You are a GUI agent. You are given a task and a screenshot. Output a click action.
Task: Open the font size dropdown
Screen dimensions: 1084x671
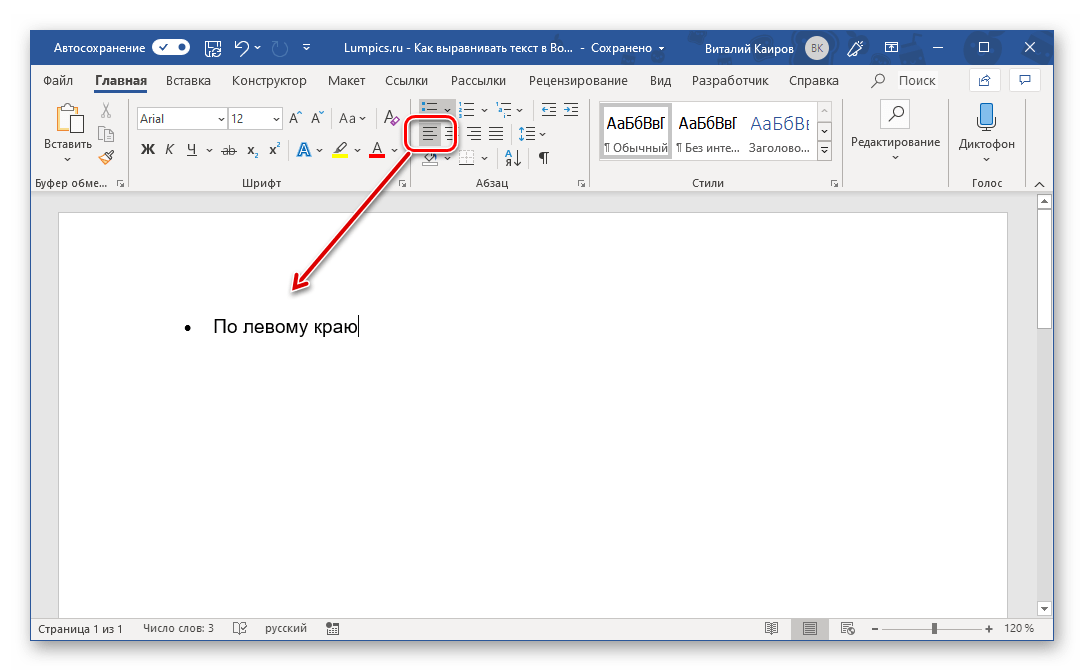276,119
